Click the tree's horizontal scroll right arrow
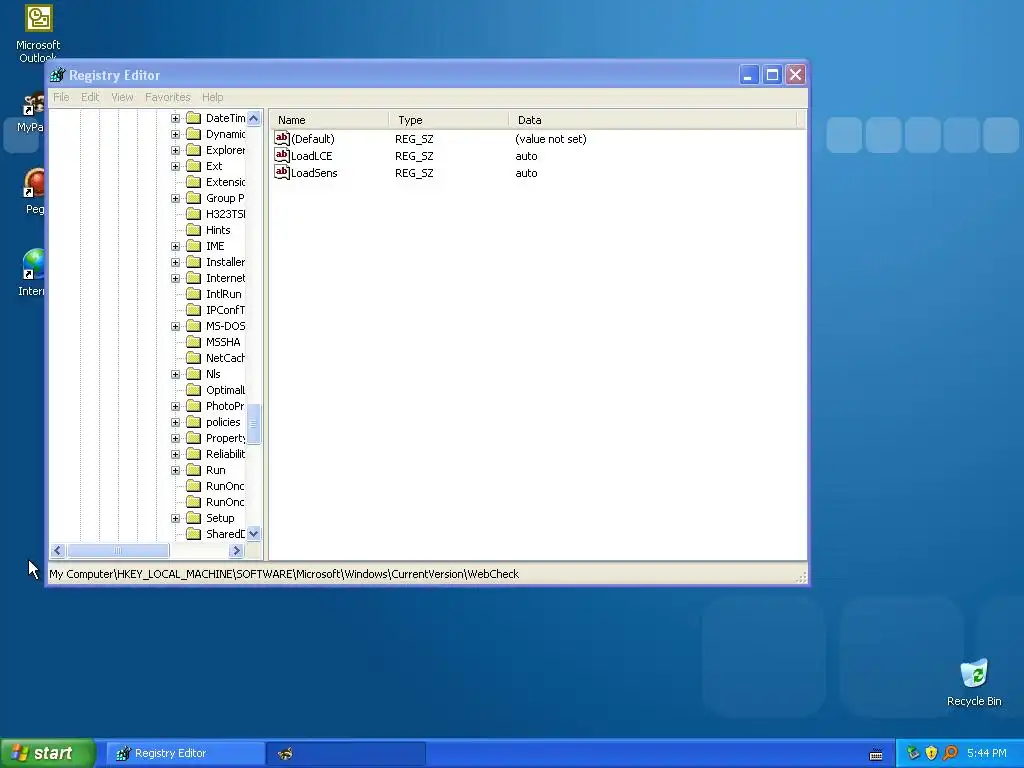 click(x=236, y=551)
